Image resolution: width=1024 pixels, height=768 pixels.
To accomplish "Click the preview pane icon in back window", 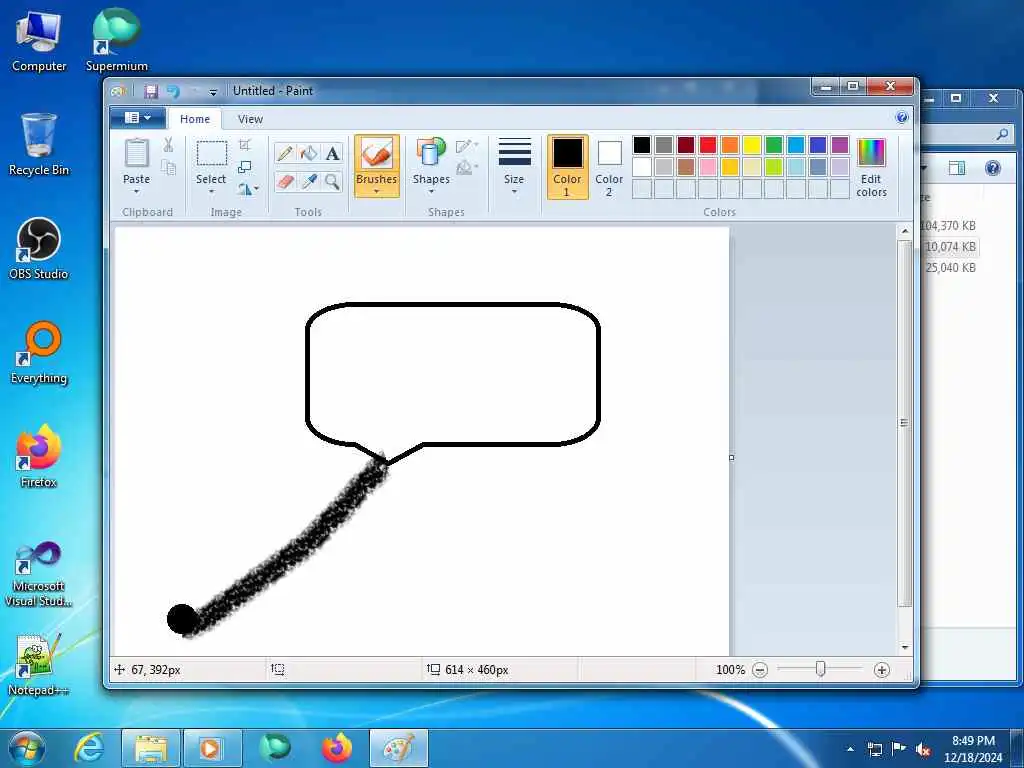I will pyautogui.click(x=957, y=168).
